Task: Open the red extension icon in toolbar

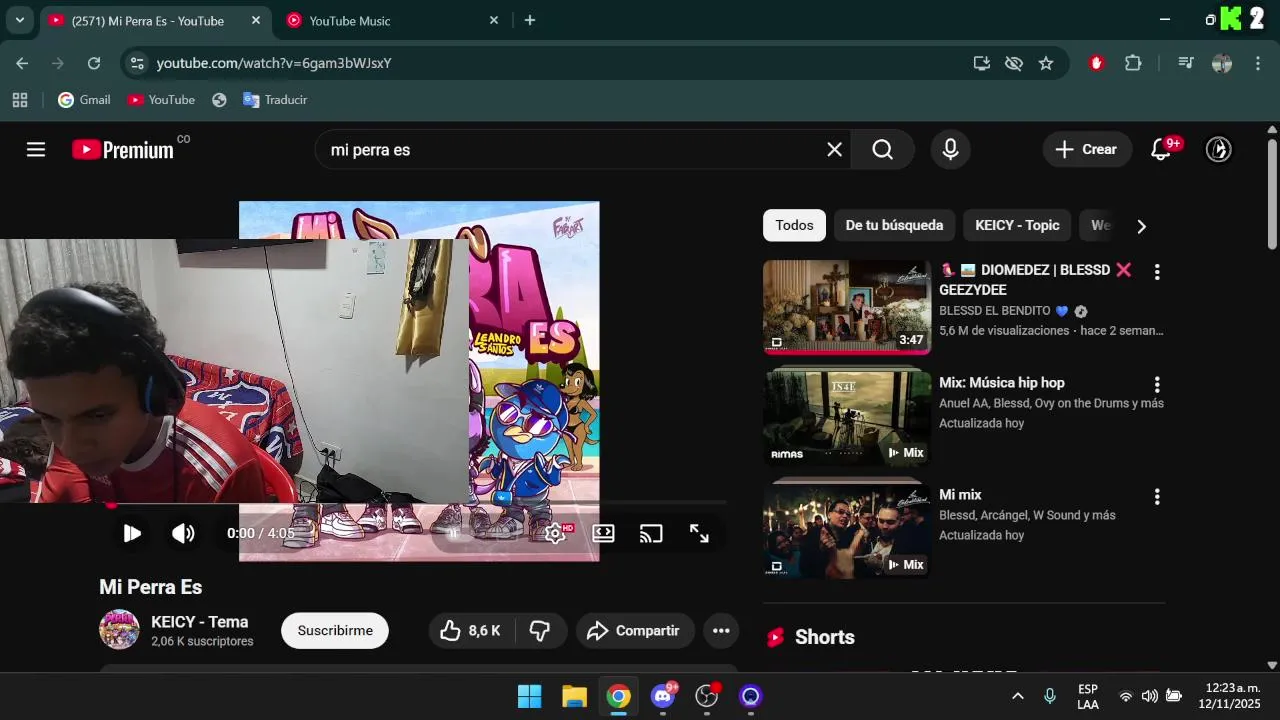Action: point(1097,63)
